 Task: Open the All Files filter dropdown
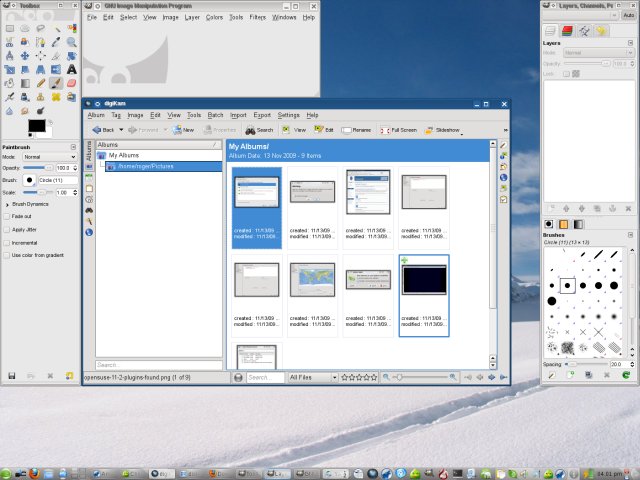311,377
